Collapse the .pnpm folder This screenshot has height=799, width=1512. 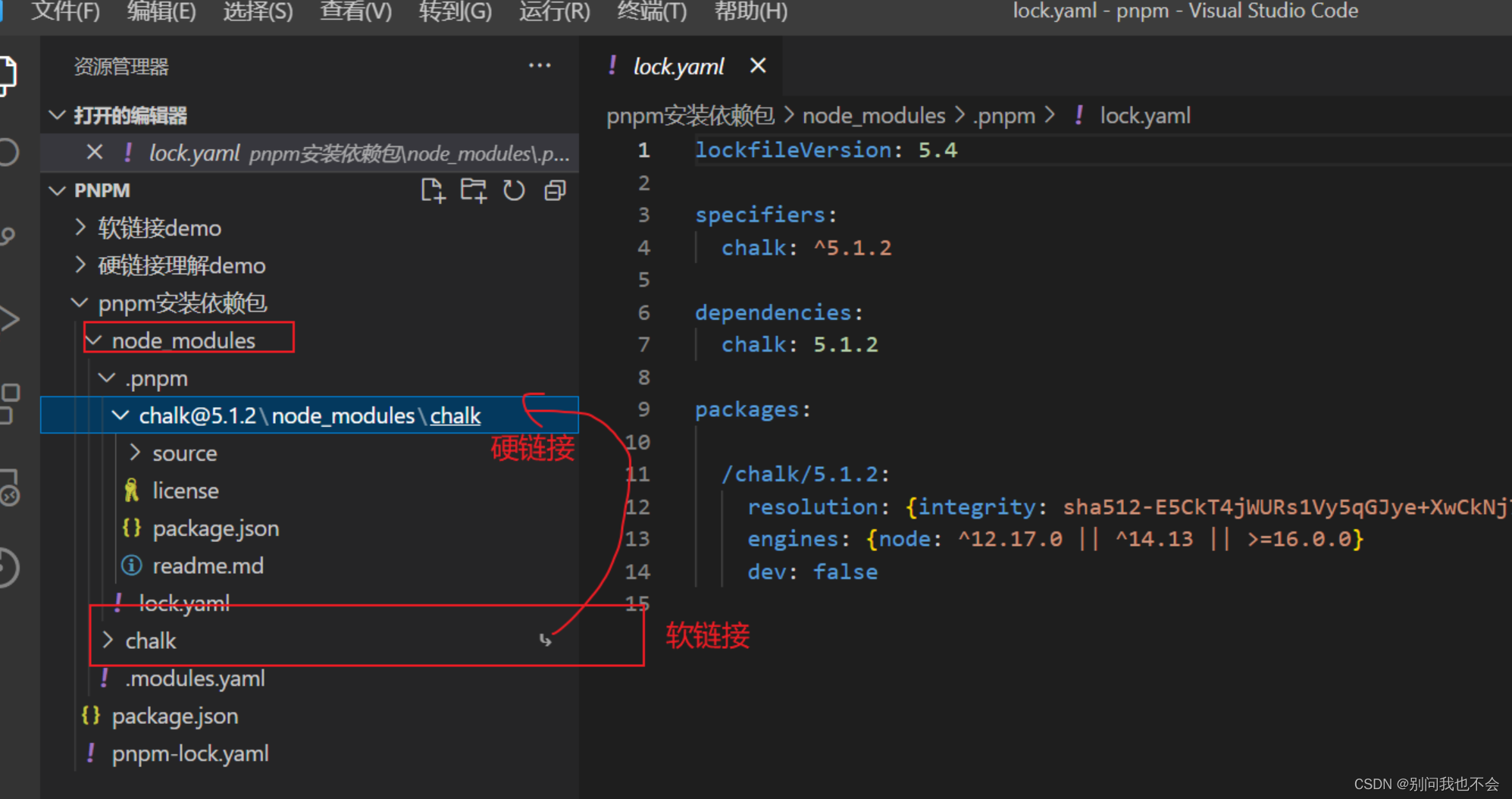108,378
